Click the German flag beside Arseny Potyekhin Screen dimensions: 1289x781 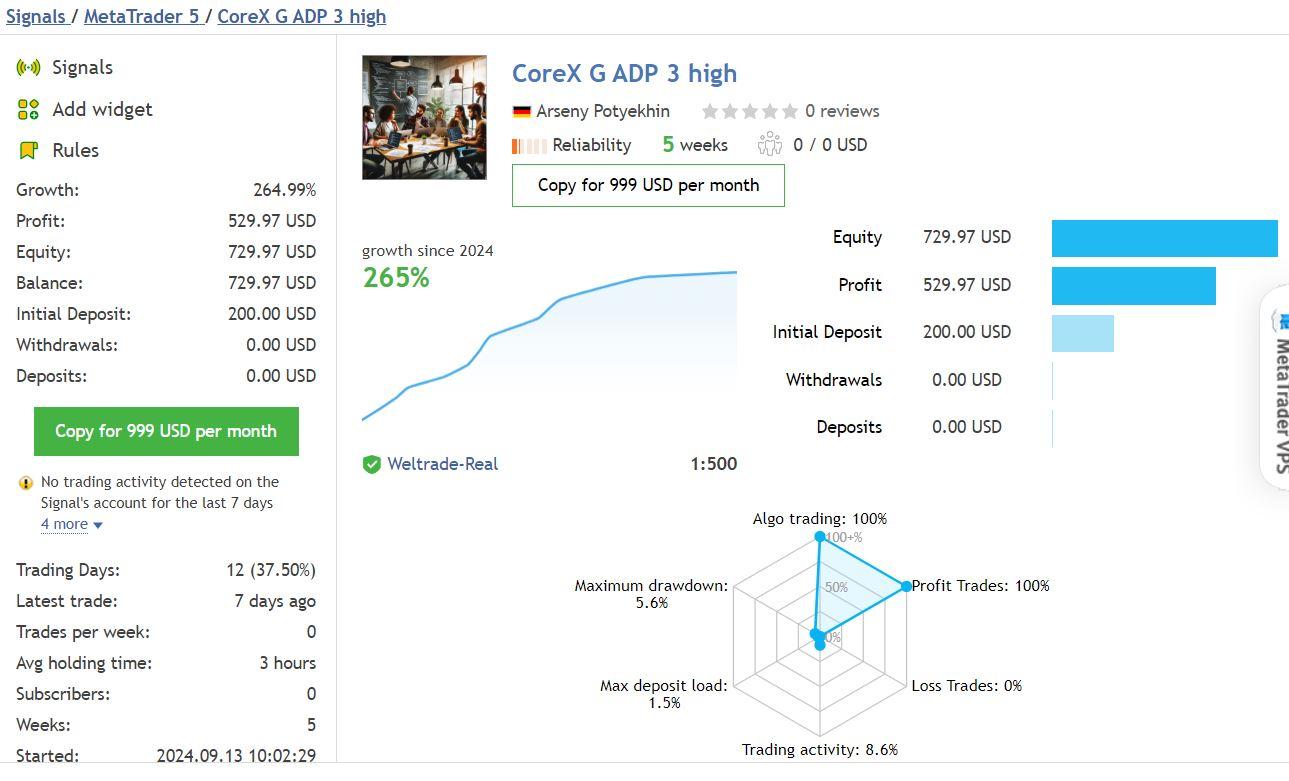pyautogui.click(x=521, y=111)
